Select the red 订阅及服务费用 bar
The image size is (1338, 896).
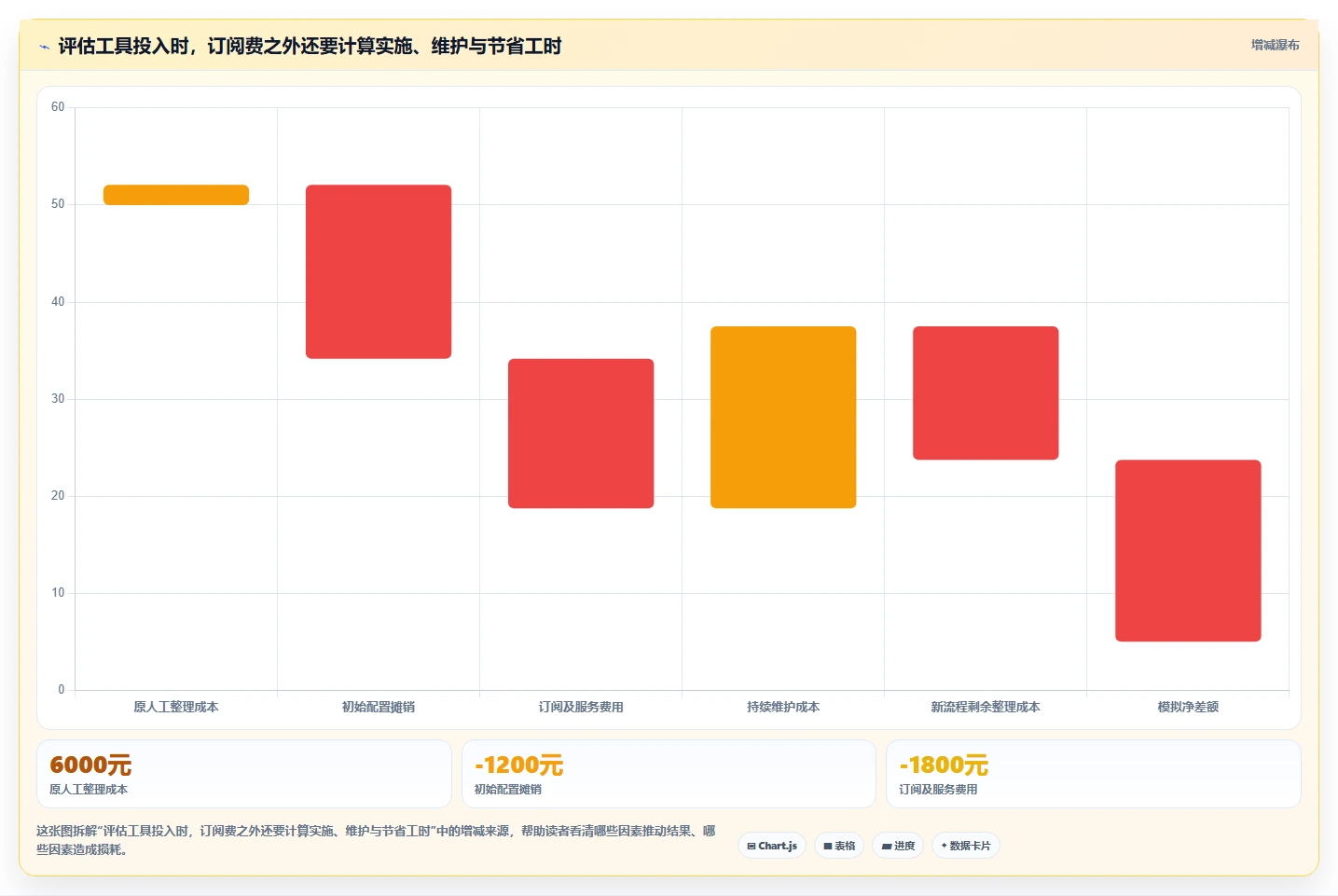[581, 434]
